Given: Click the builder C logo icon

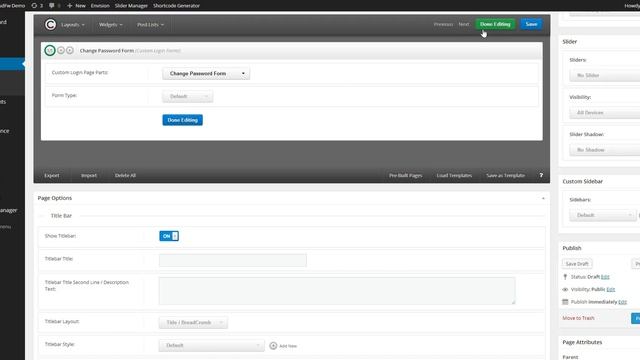Looking at the screenshot, I should click(50, 25).
